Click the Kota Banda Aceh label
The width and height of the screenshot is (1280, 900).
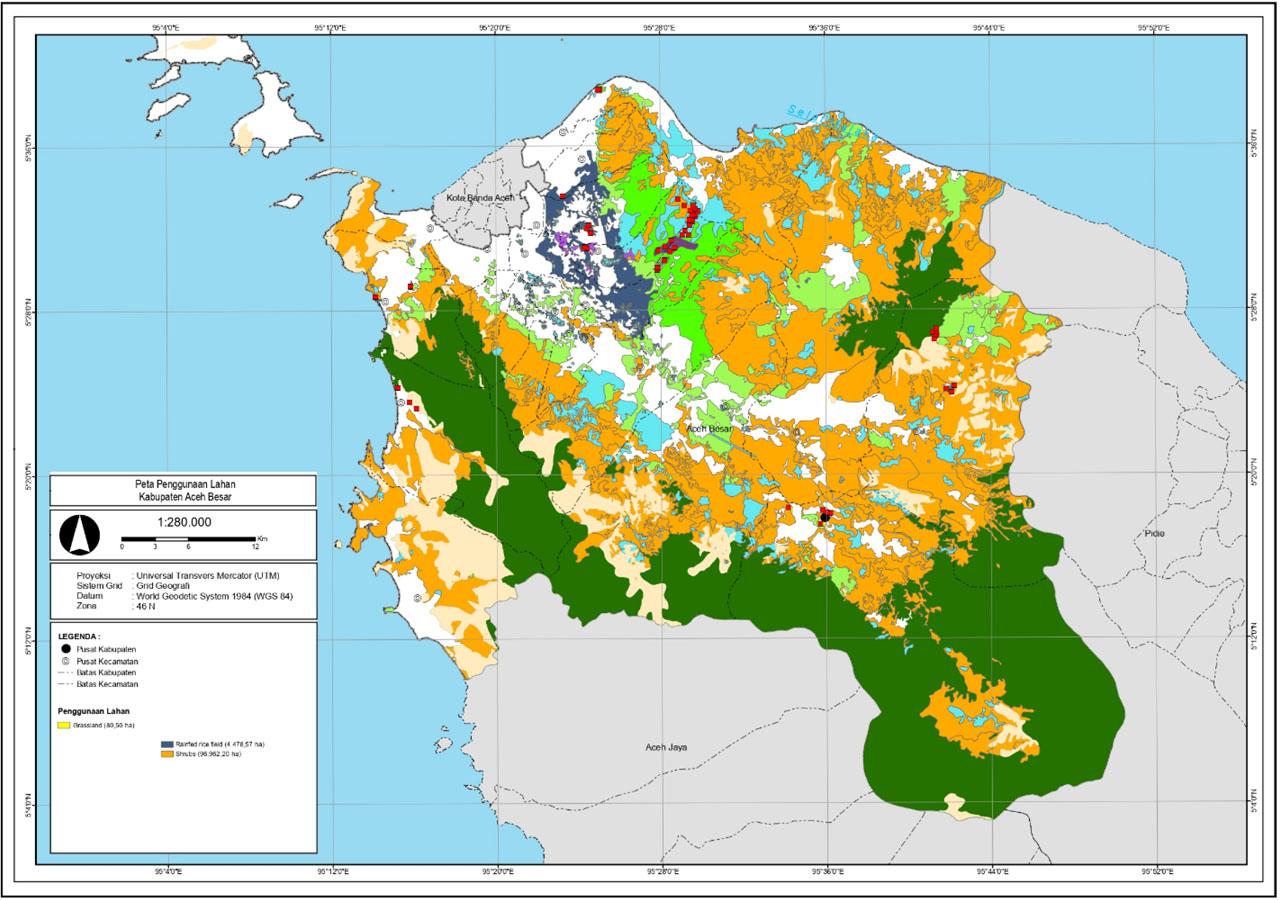(483, 198)
